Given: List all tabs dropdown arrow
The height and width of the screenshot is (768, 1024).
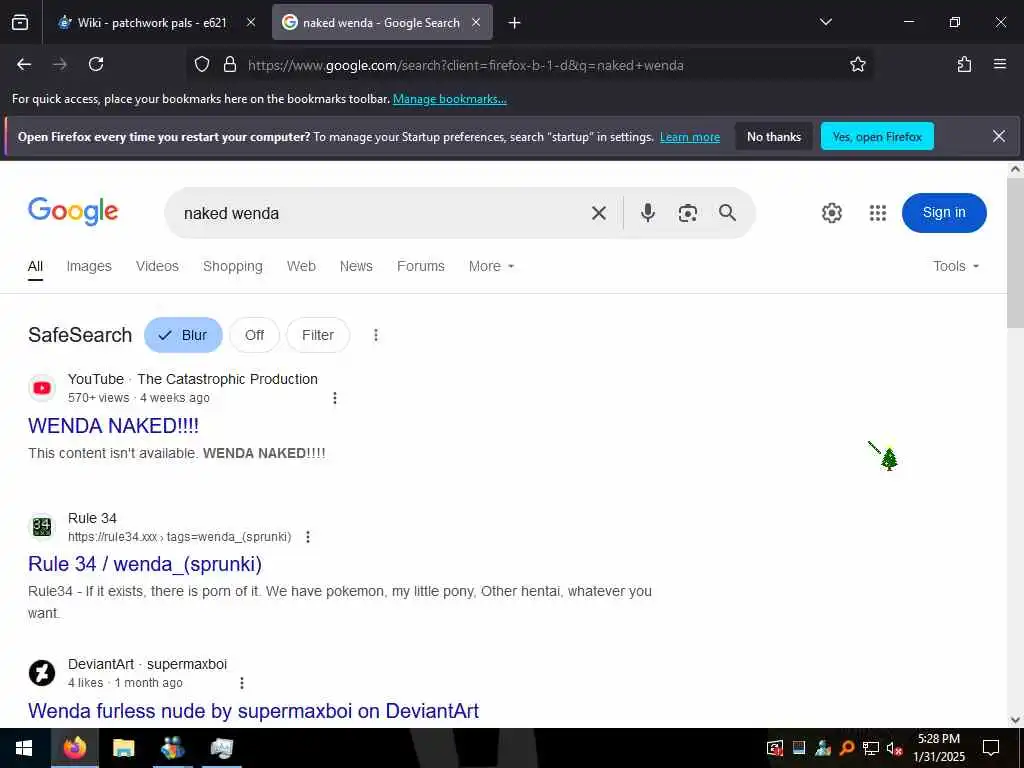Looking at the screenshot, I should [x=825, y=22].
